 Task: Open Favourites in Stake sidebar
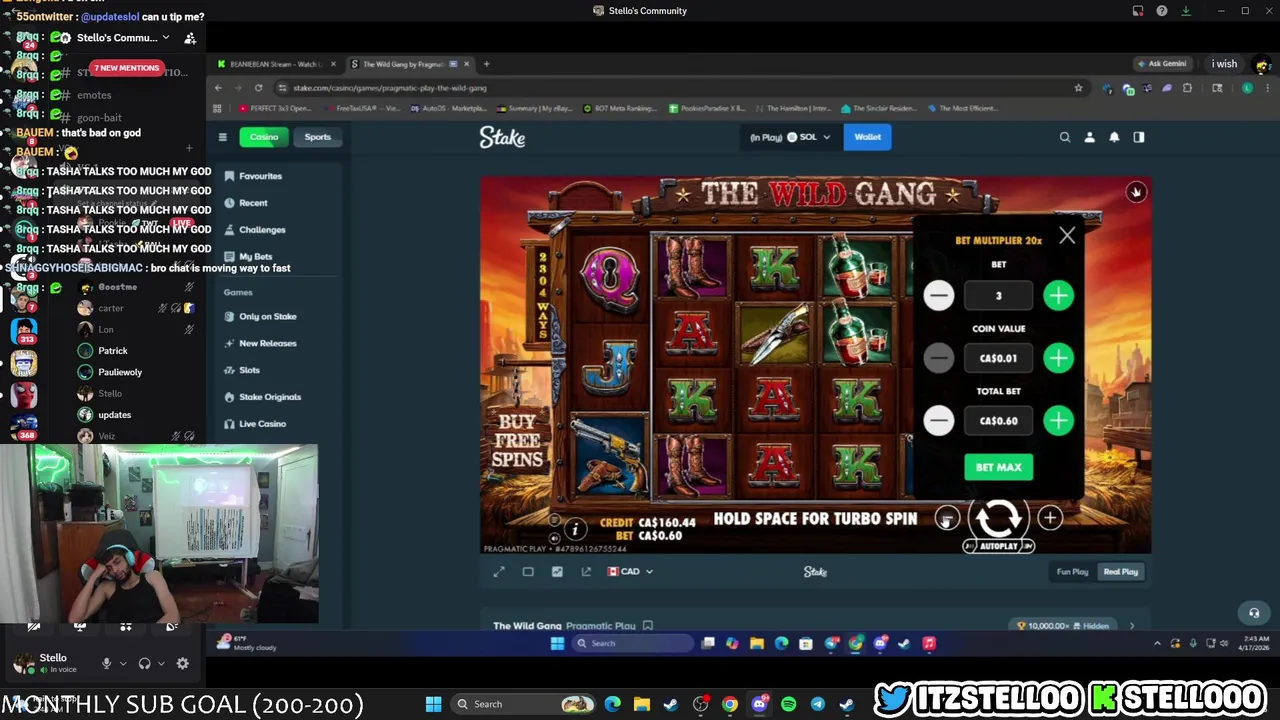(260, 176)
